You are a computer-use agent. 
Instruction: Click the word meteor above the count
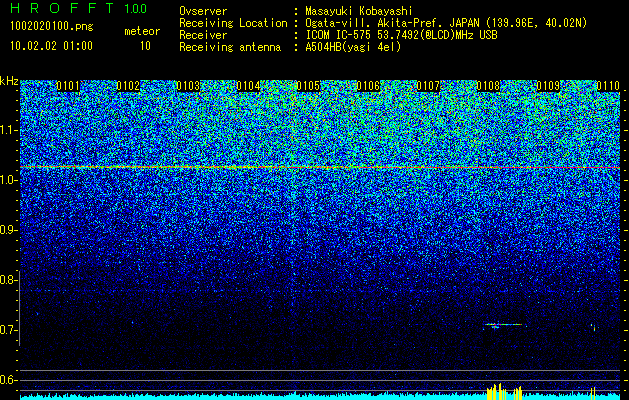click(x=142, y=31)
